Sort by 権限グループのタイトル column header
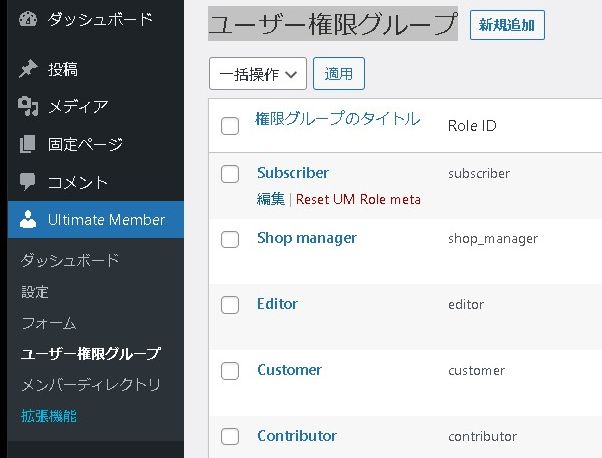 338,120
